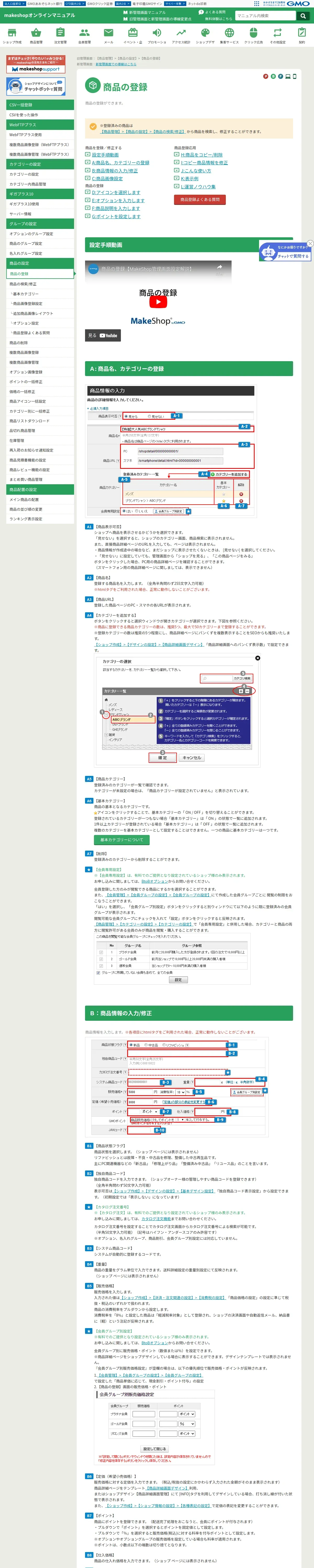
Task: Open the GMOあおぞらネット銀行 top link
Action: tap(44, 3)
